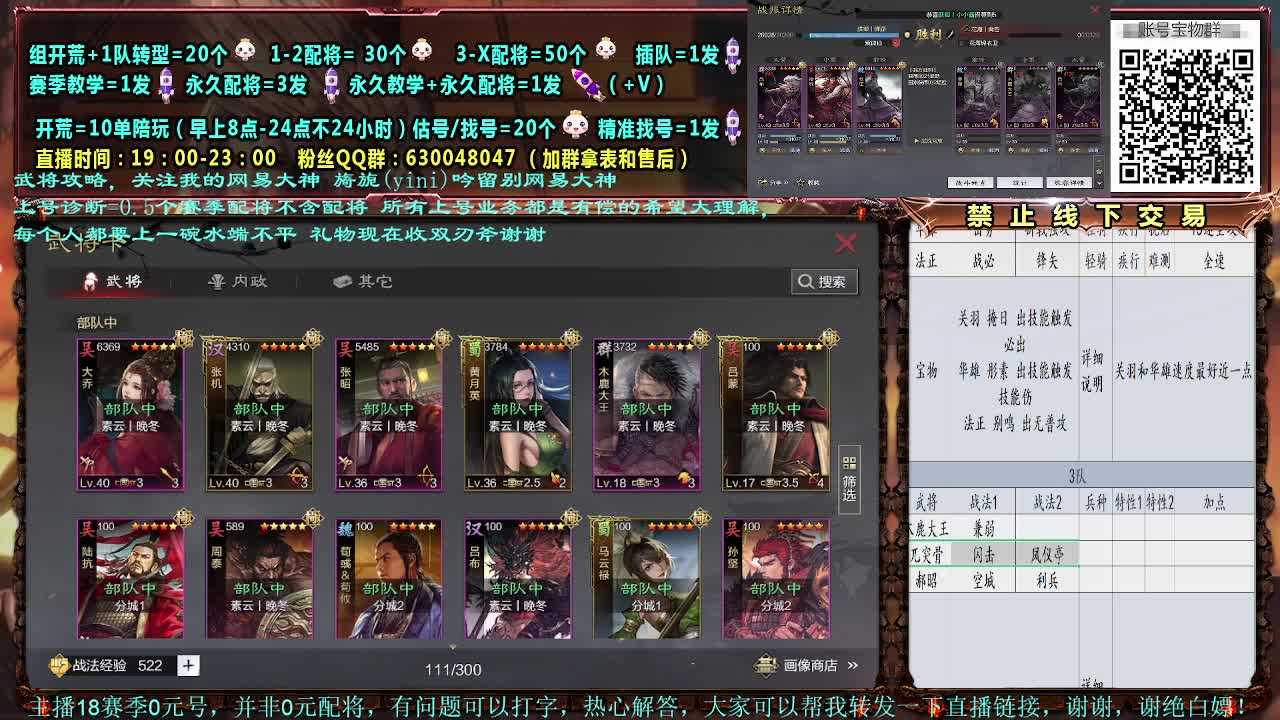Click the badge emblem on 周泰's card corner
This screenshot has height=720, width=1280.
(312, 518)
